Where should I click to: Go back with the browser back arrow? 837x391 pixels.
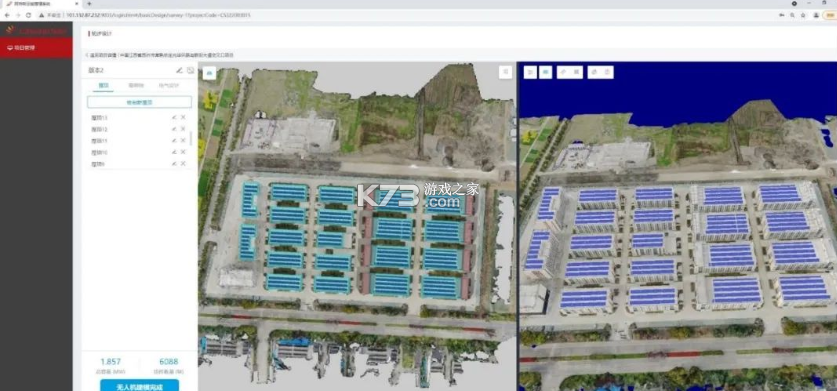coord(6,15)
